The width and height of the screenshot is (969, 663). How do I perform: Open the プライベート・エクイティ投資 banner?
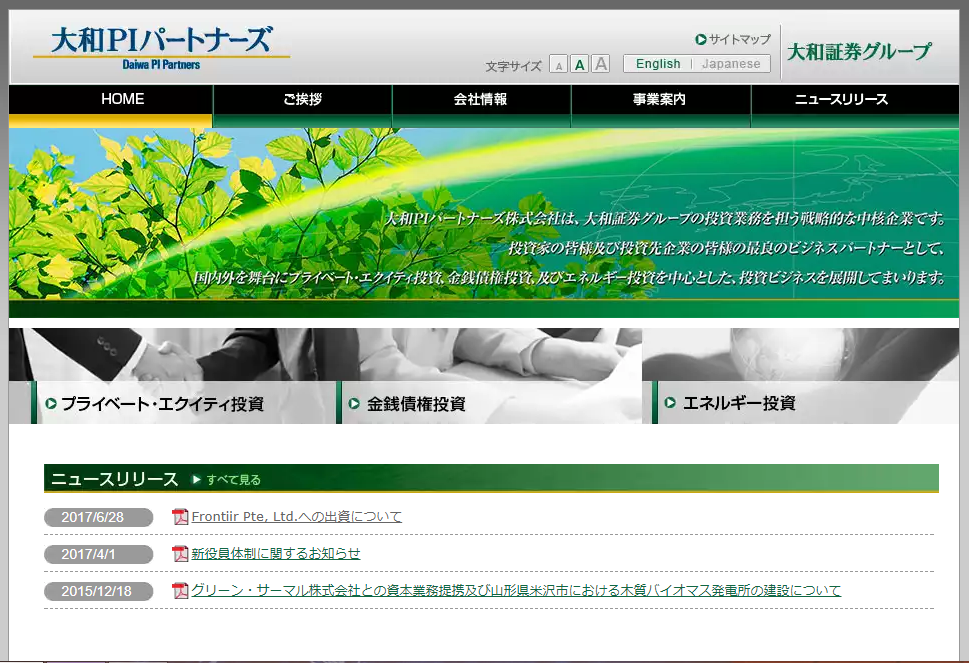click(172, 376)
